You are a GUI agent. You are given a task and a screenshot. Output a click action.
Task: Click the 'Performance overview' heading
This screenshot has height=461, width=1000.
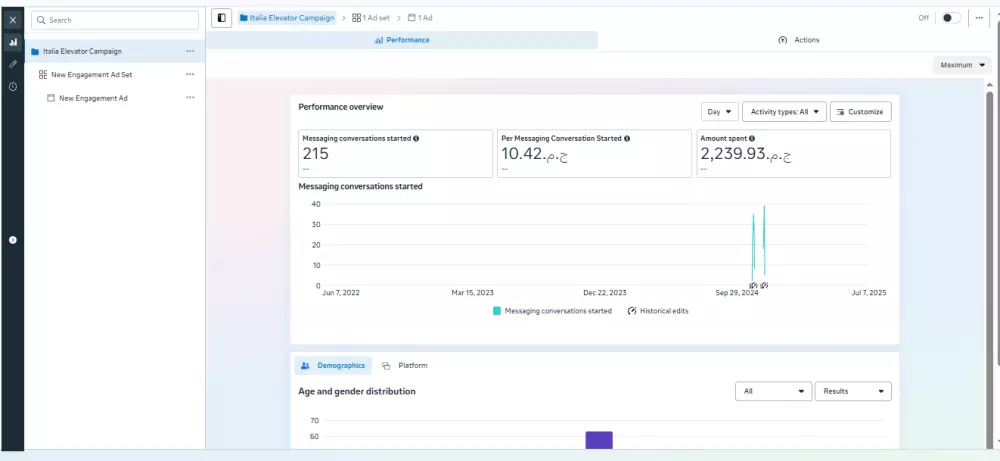click(341, 107)
